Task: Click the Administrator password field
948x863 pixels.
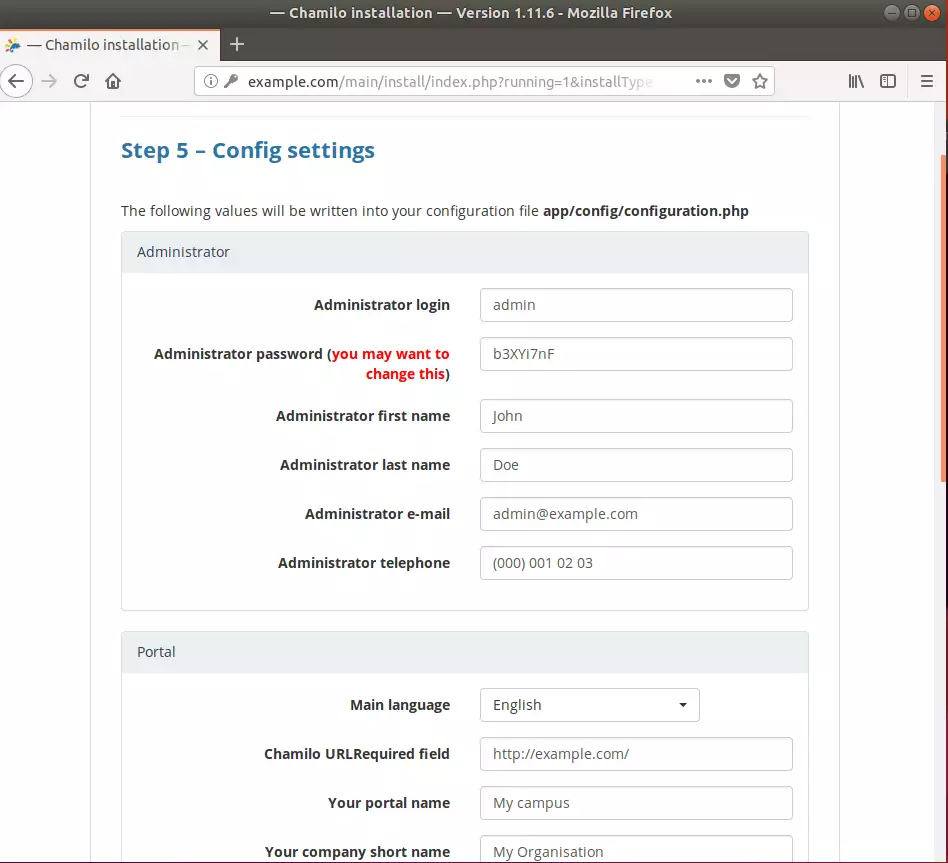Action: (636, 354)
